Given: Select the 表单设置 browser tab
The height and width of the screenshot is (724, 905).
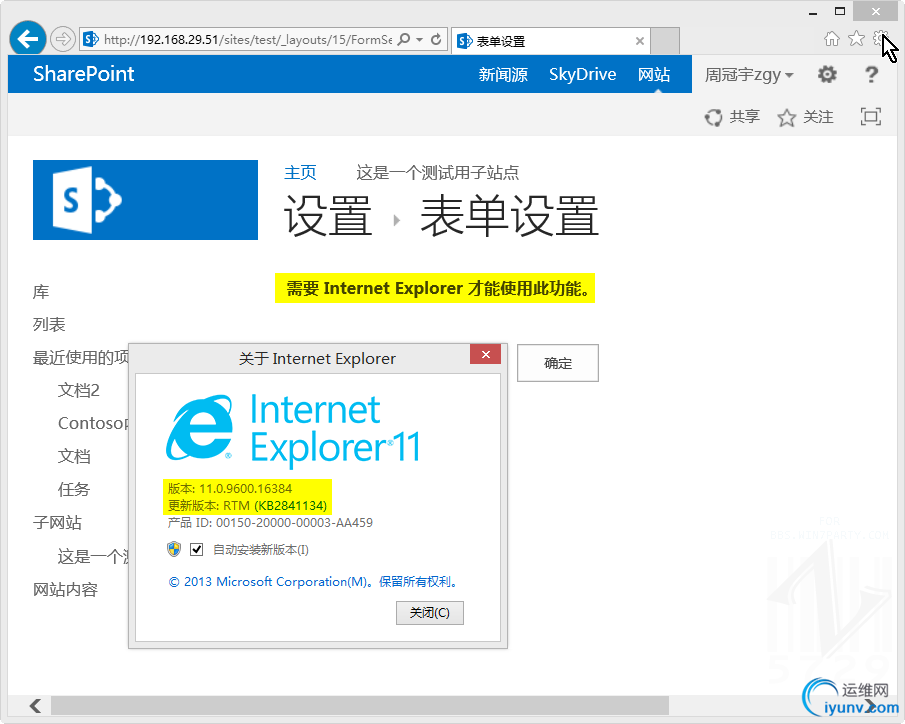Looking at the screenshot, I should click(550, 41).
